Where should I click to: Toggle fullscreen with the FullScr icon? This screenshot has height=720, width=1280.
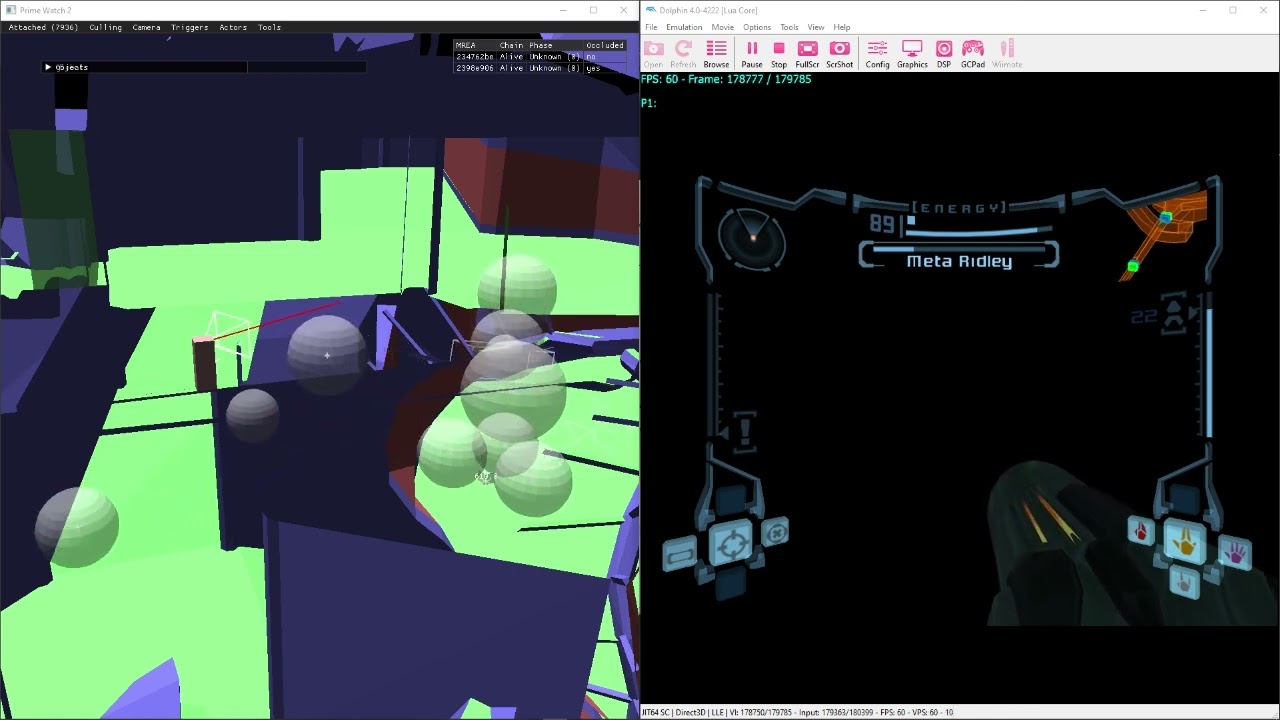pos(807,53)
